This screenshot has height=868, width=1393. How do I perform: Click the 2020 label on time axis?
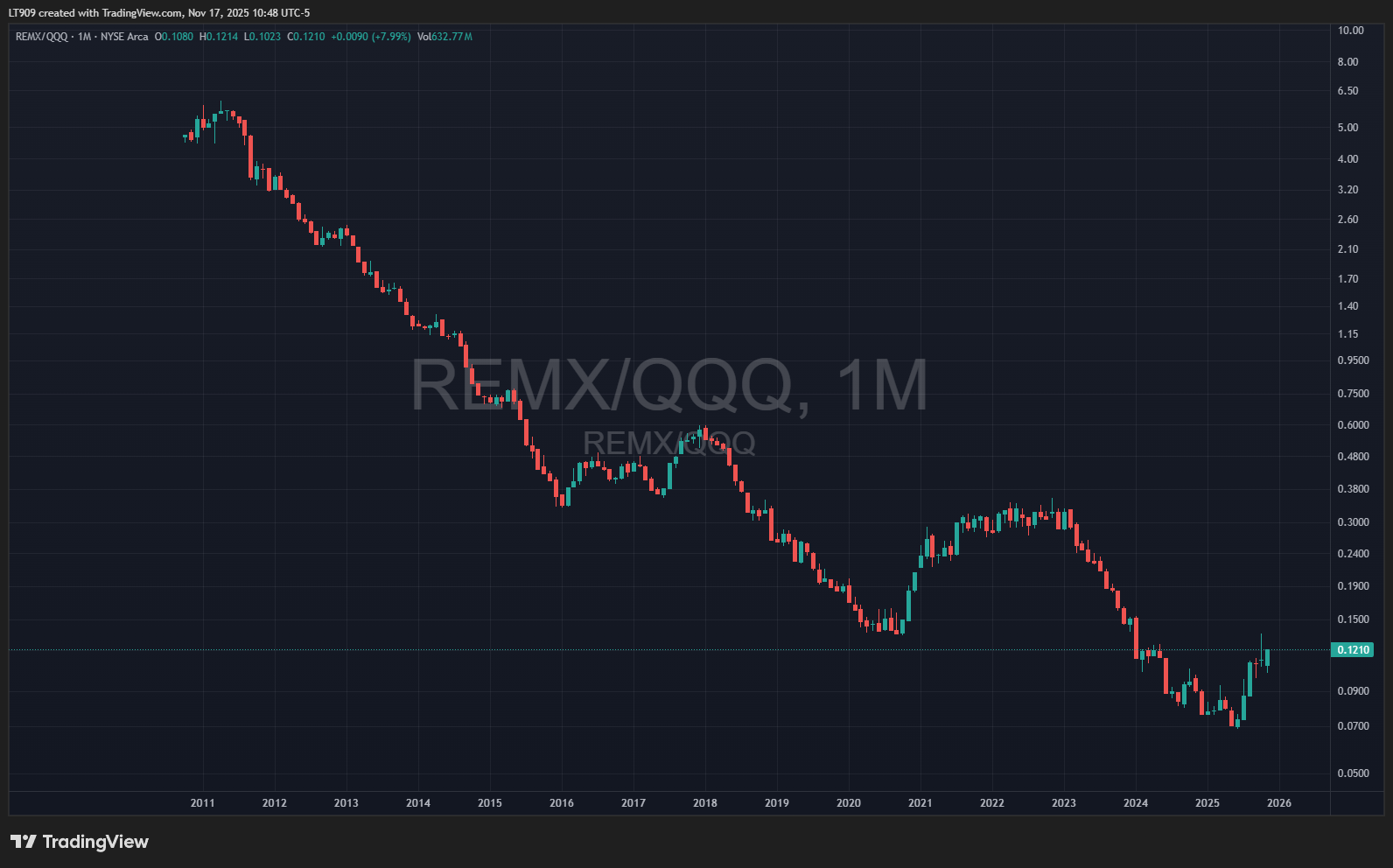pos(849,803)
